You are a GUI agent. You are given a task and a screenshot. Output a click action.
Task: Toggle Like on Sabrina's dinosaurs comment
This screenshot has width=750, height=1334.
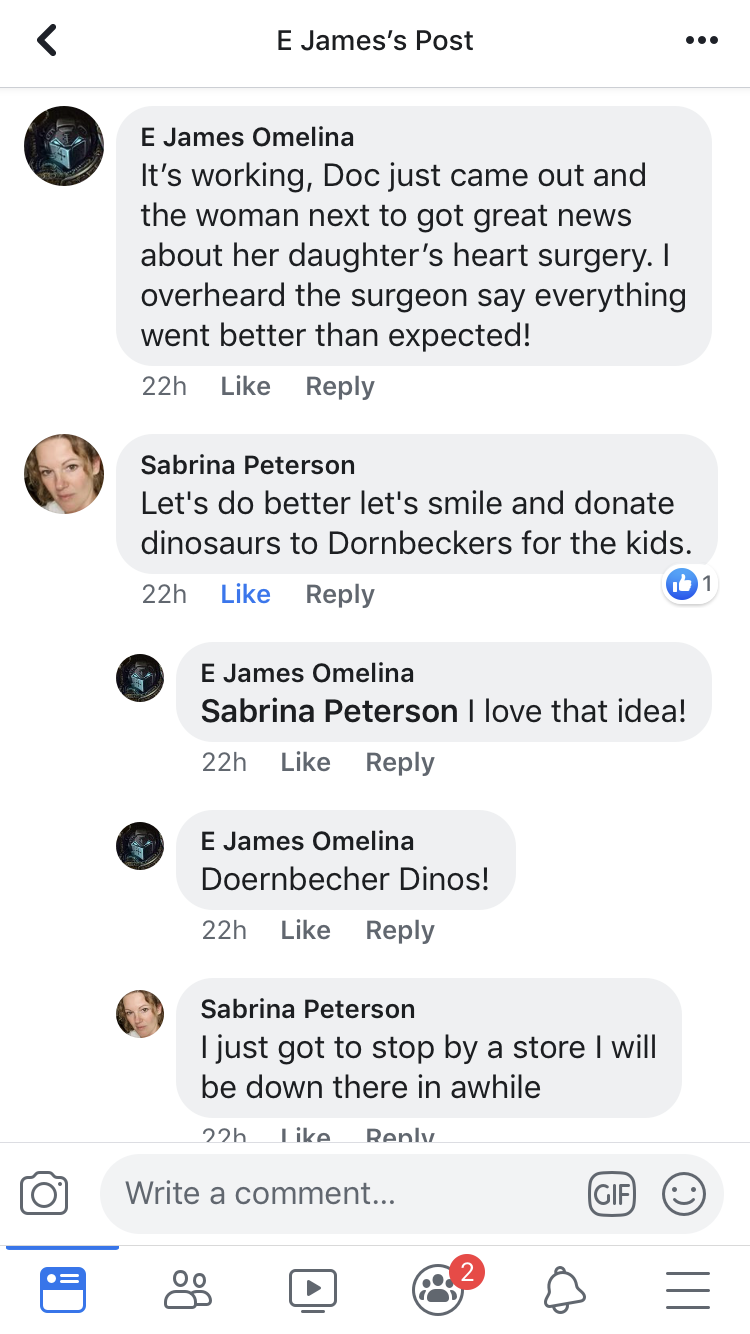[x=246, y=594]
